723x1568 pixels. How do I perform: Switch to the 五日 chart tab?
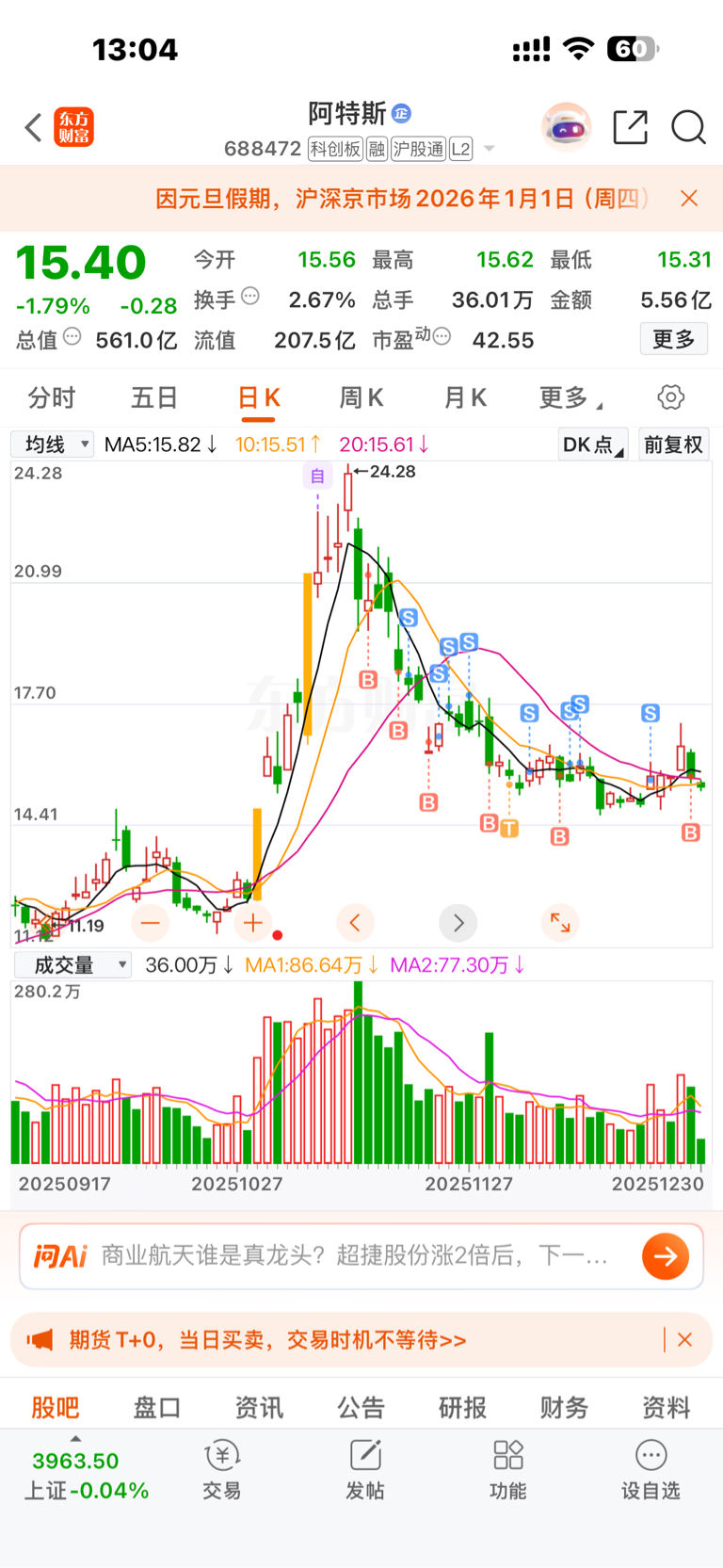[x=154, y=397]
